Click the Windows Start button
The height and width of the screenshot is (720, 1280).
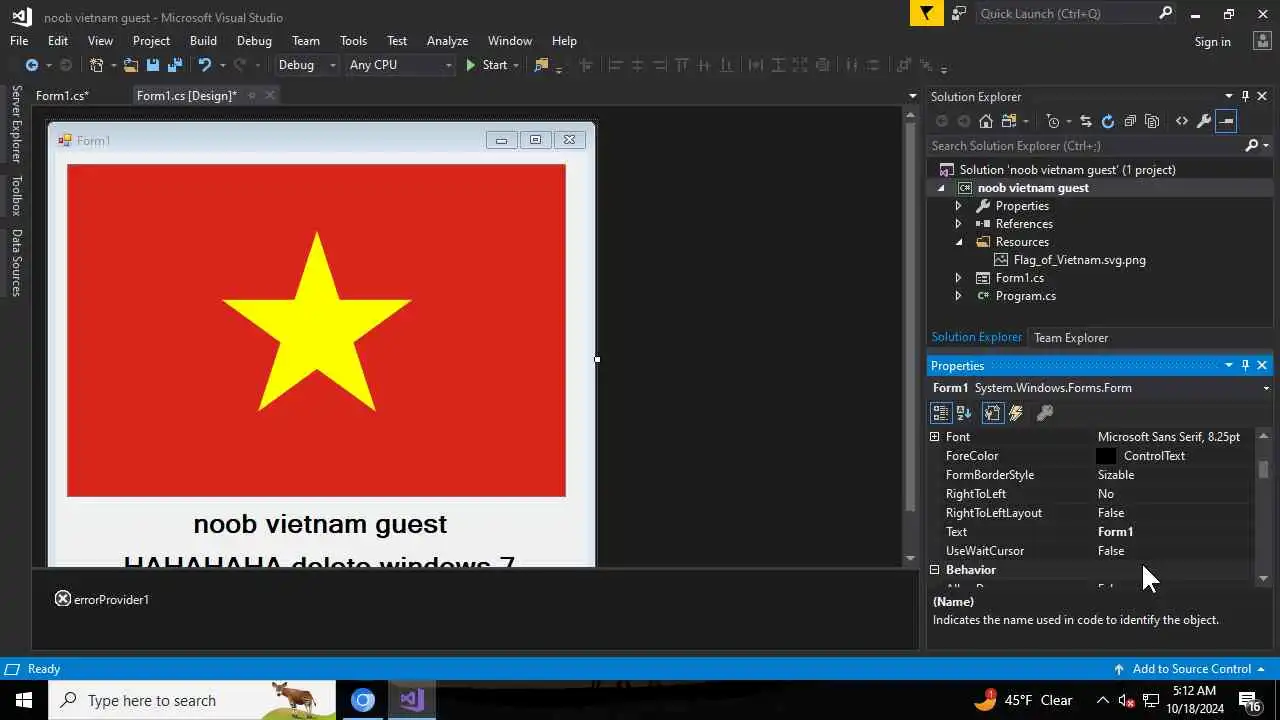[x=24, y=700]
